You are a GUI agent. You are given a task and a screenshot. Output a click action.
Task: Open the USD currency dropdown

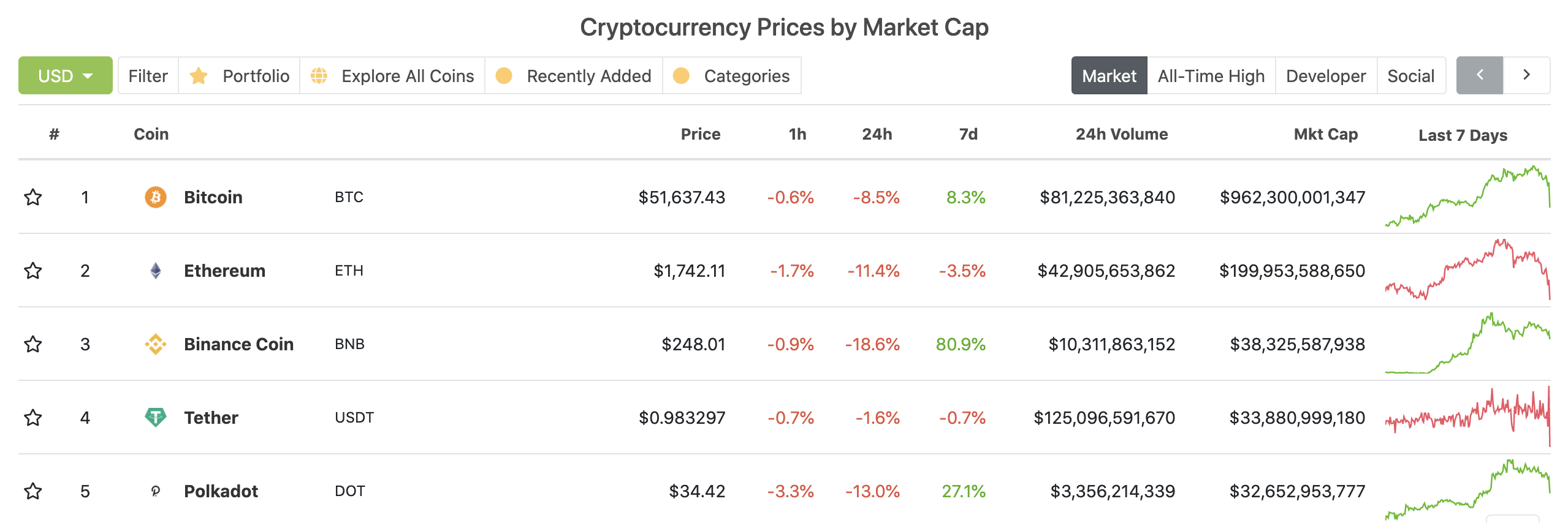66,76
